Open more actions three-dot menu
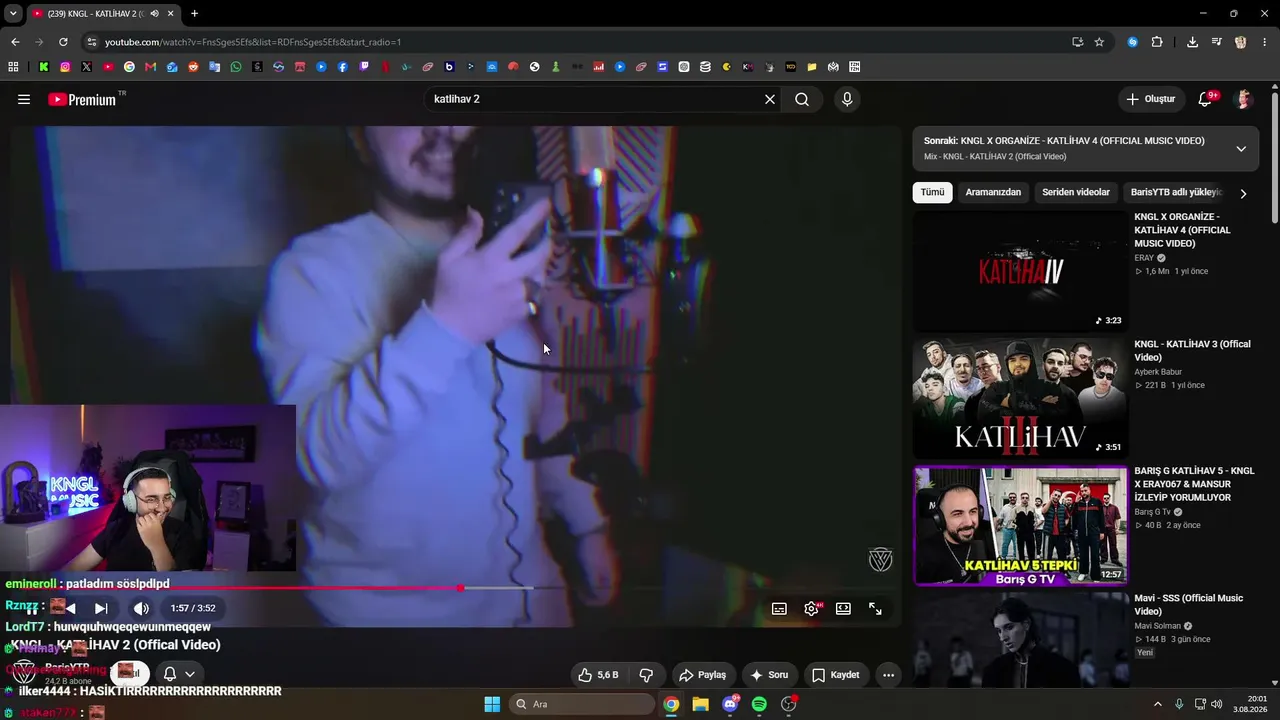This screenshot has height=720, width=1280. (x=888, y=675)
